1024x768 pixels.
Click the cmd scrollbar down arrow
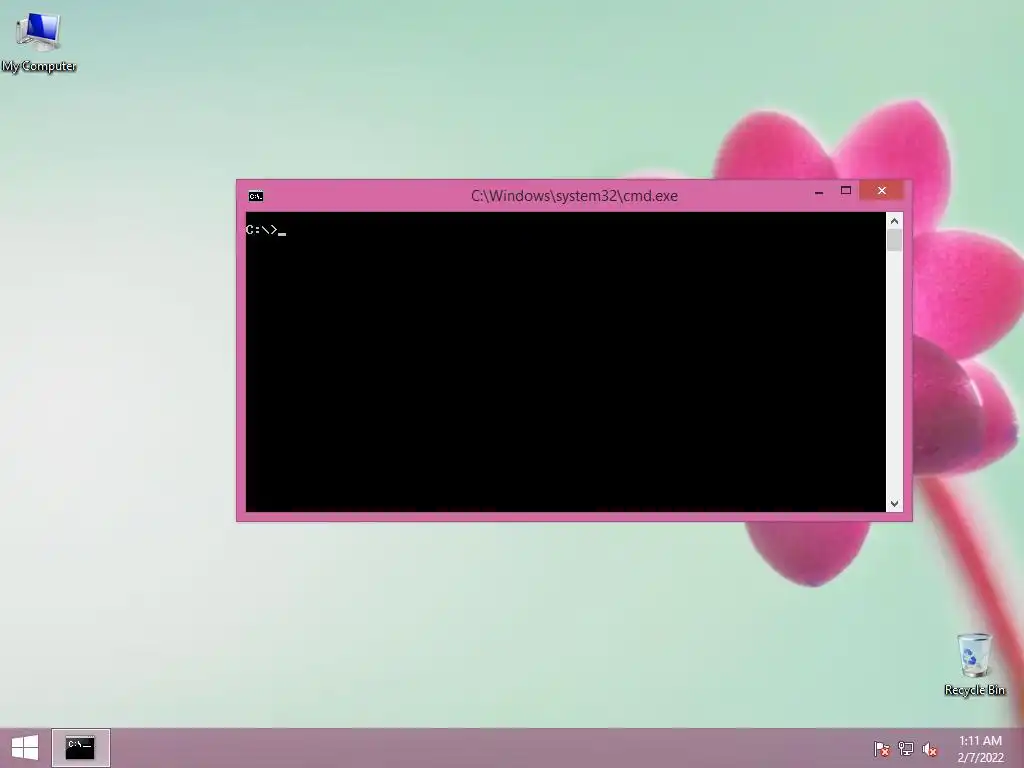coord(894,504)
